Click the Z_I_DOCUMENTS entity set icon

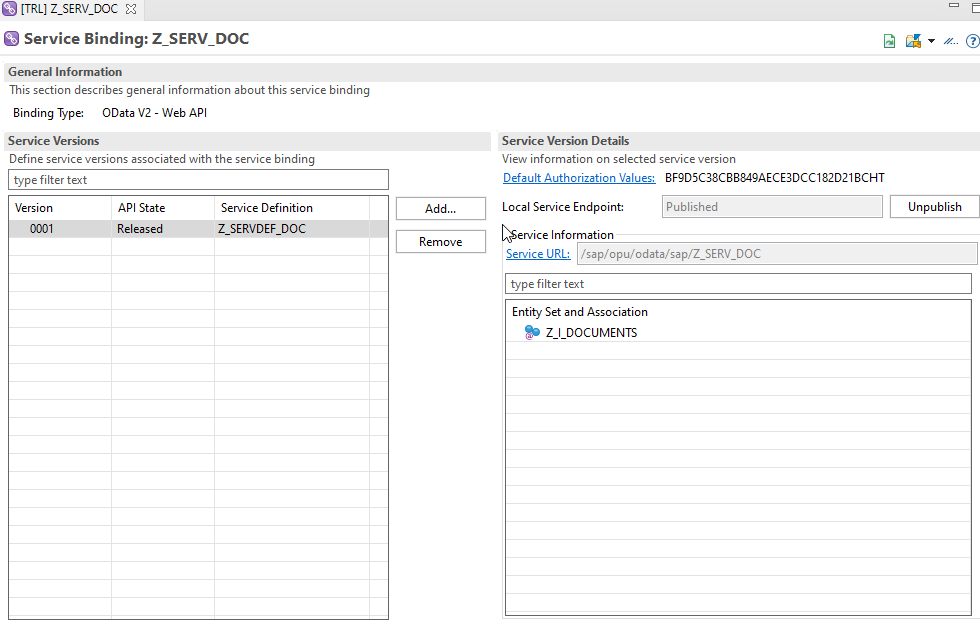[532, 333]
